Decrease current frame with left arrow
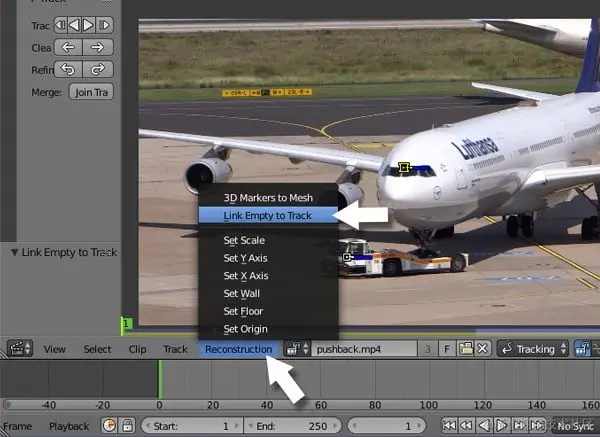The height and width of the screenshot is (437, 600). pyautogui.click(x=354, y=426)
